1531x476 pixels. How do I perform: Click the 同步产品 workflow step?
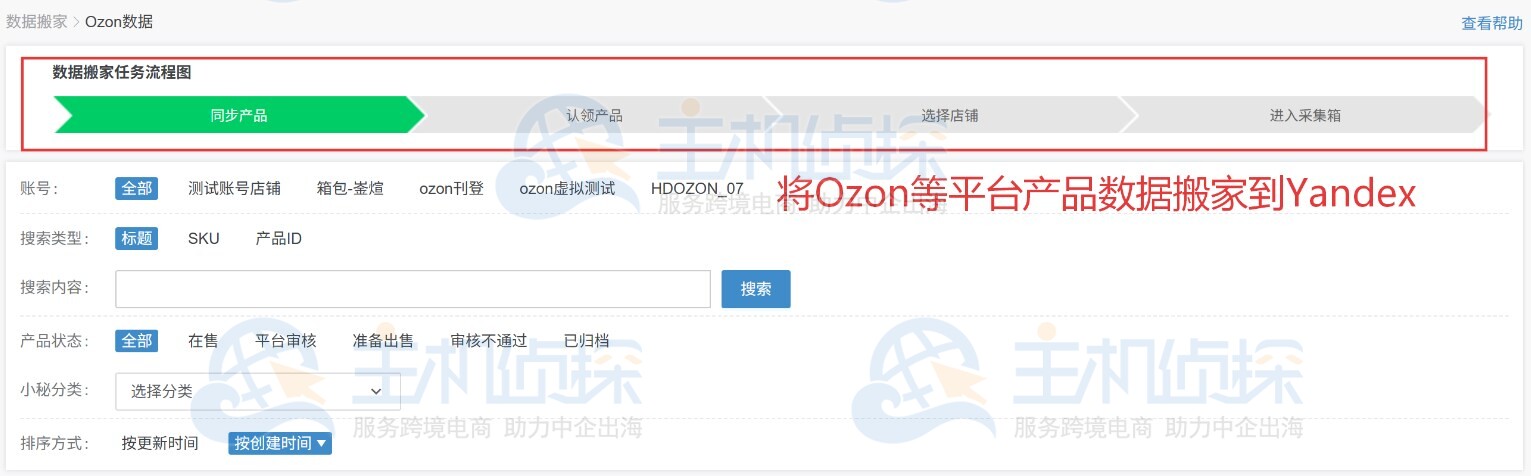coord(239,115)
